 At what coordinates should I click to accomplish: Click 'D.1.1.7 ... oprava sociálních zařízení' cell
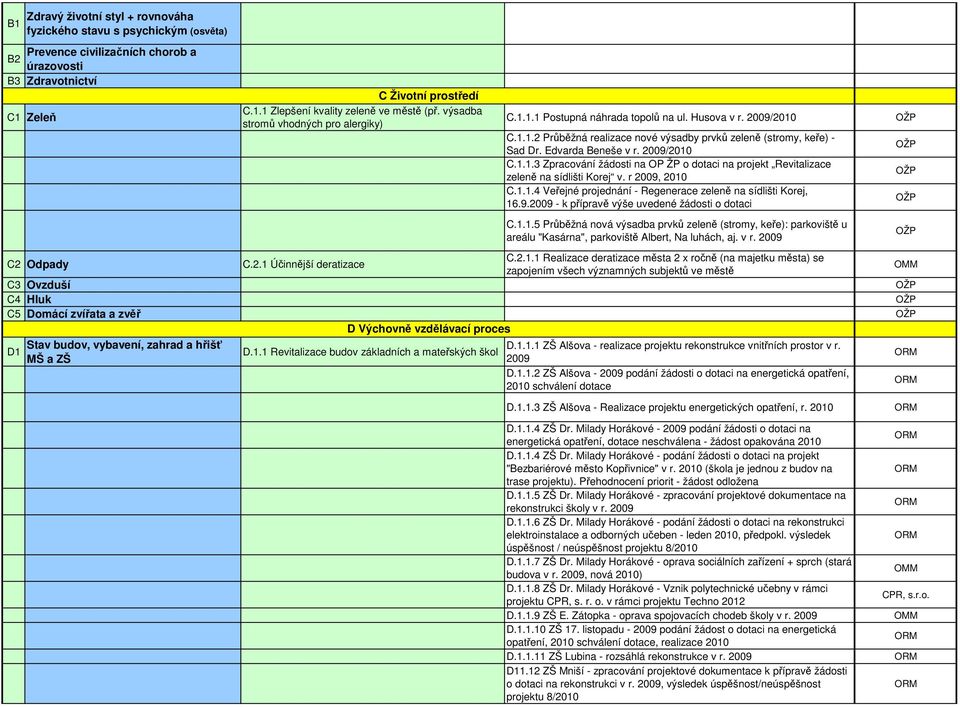[680, 568]
